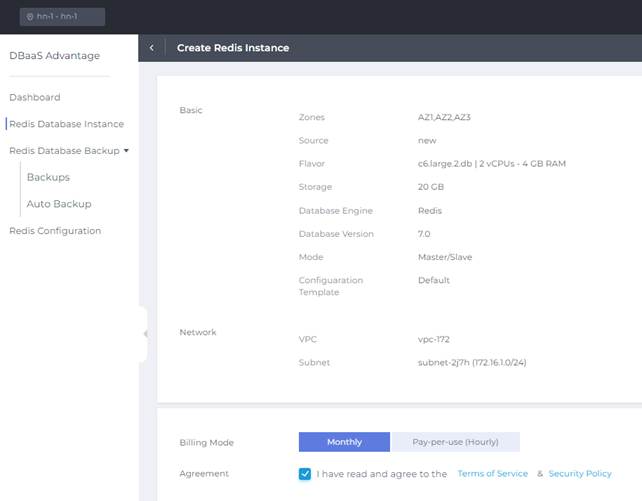The height and width of the screenshot is (501, 642).
Task: Click the VPC value vpc-172
Action: pyautogui.click(x=434, y=339)
